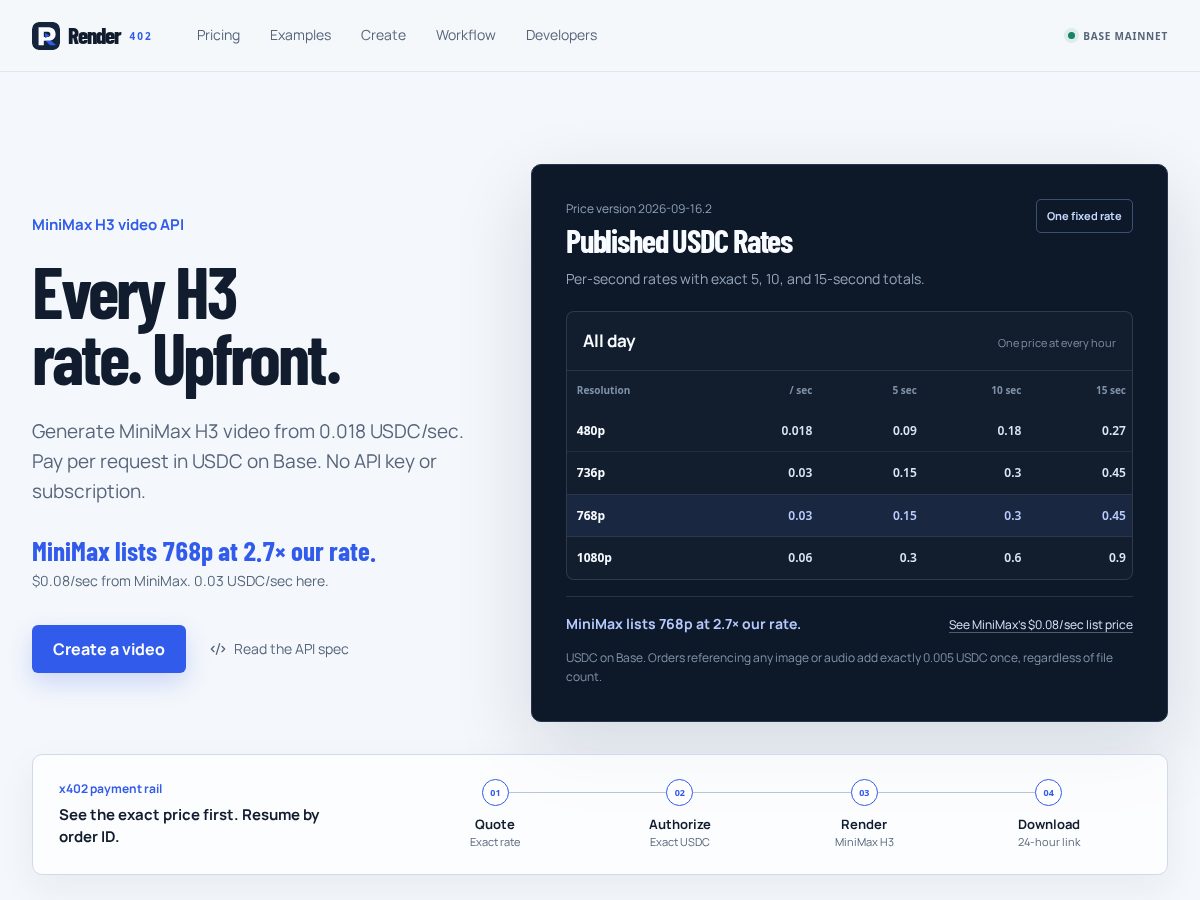Select step 04 Download circle
The image size is (1200, 900).
point(1049,793)
